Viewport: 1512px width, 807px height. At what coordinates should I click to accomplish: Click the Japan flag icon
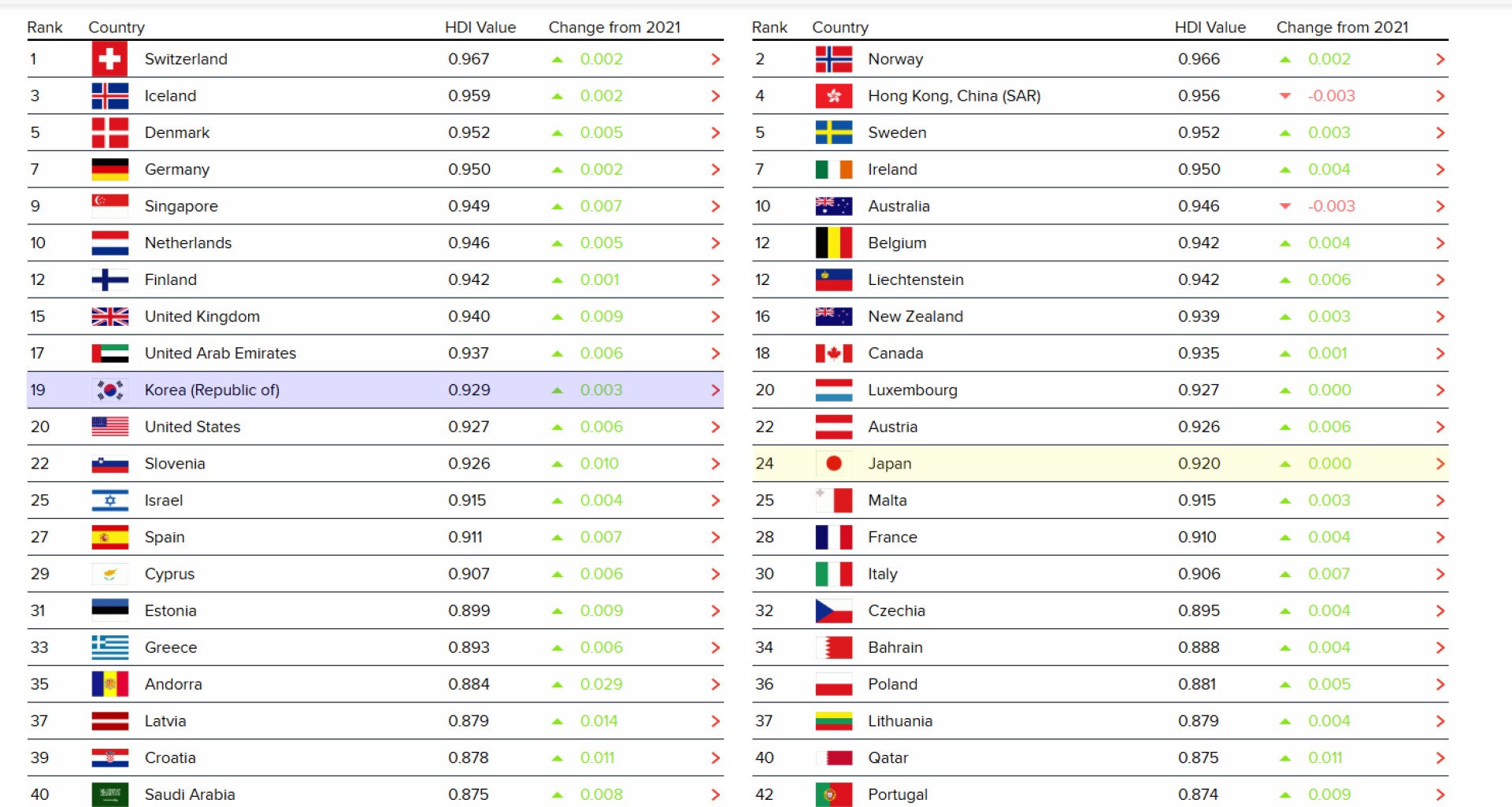pos(833,464)
